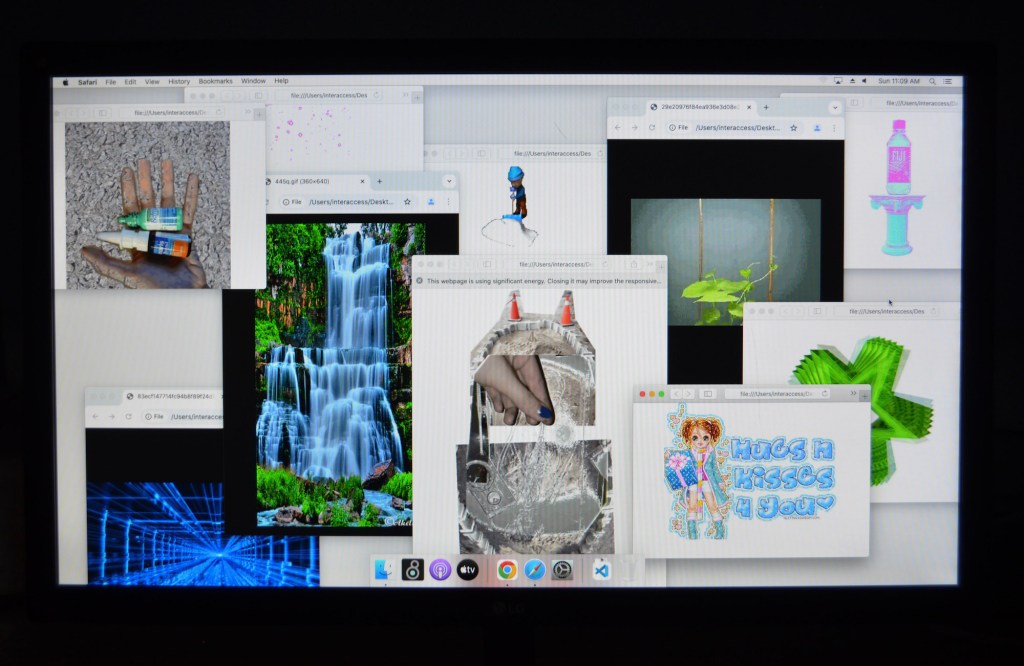Viewport: 1024px width, 666px height.
Task: Open Finder from the dock
Action: (384, 570)
